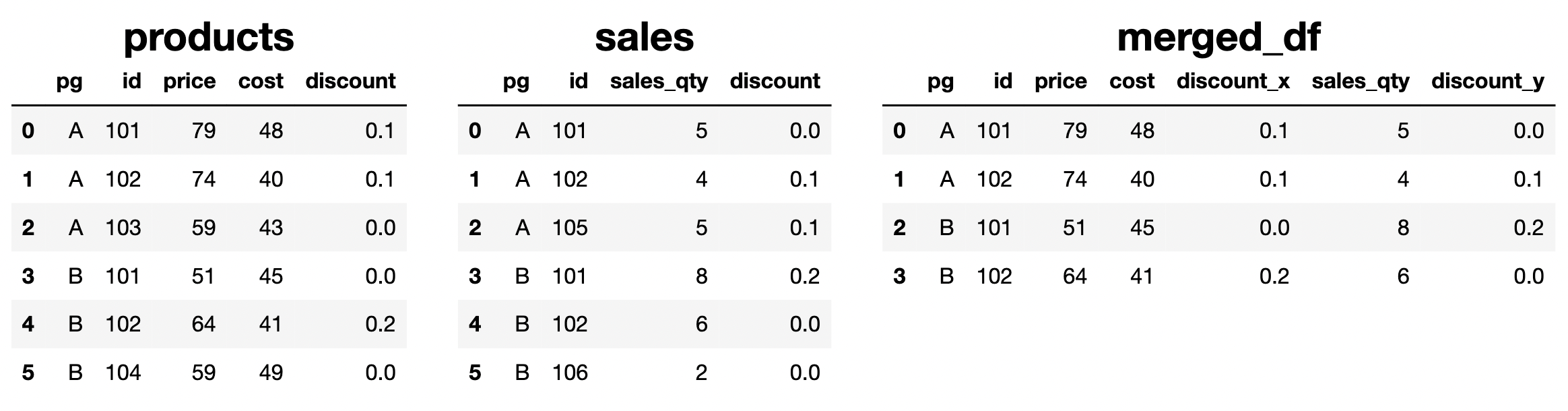
Task: Click the id 106 cell in sales table
Action: [570, 373]
